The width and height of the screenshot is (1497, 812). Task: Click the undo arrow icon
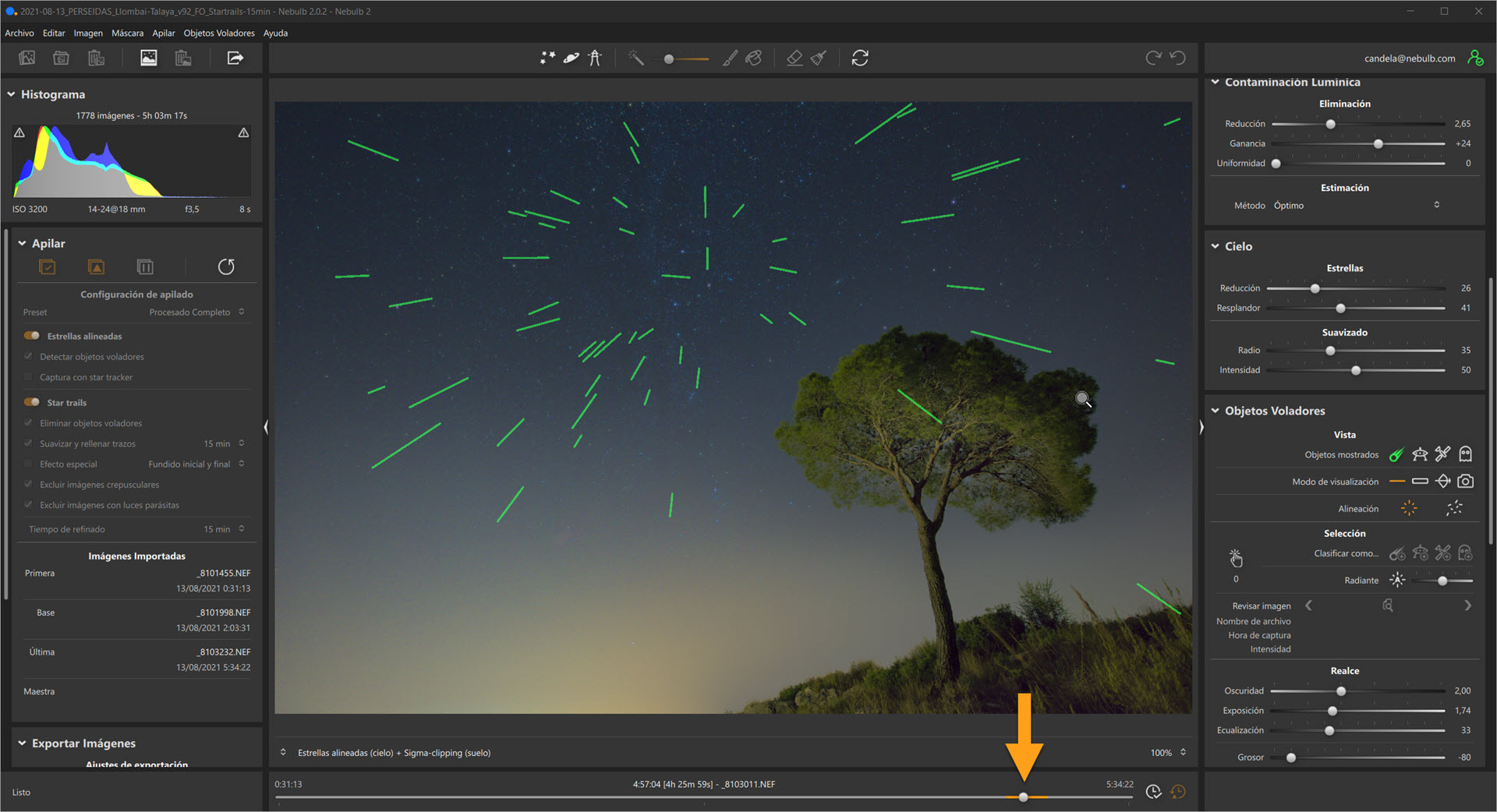point(1178,58)
